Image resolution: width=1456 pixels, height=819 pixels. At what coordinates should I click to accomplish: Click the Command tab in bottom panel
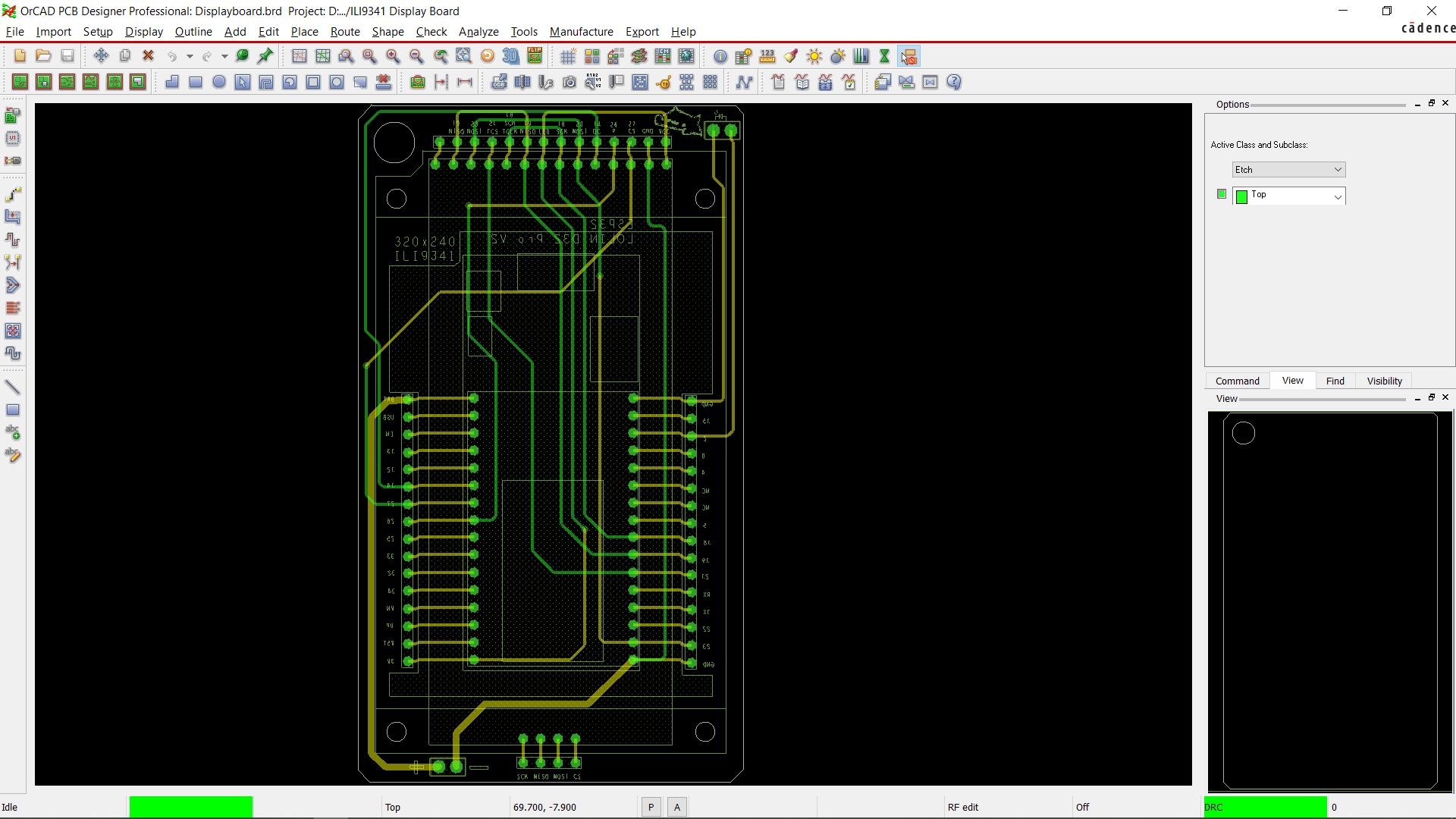(1237, 380)
